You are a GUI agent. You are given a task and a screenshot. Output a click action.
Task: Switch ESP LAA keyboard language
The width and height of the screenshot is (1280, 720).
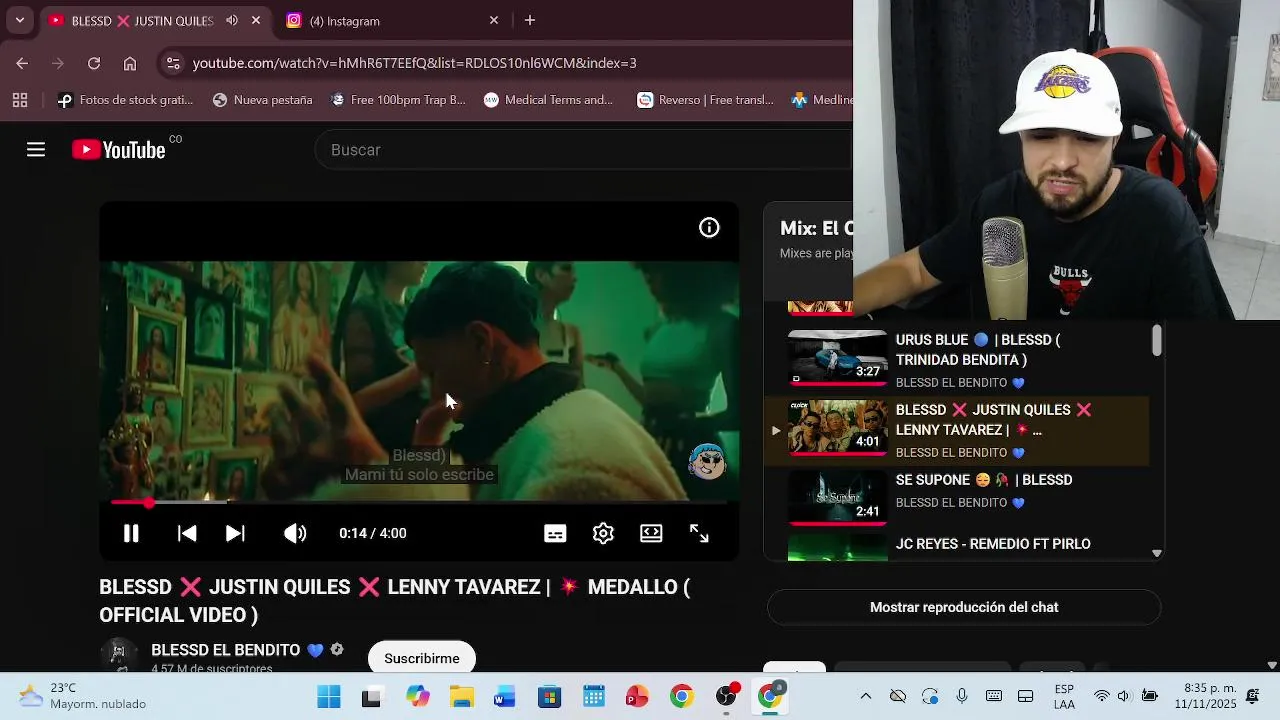1064,696
